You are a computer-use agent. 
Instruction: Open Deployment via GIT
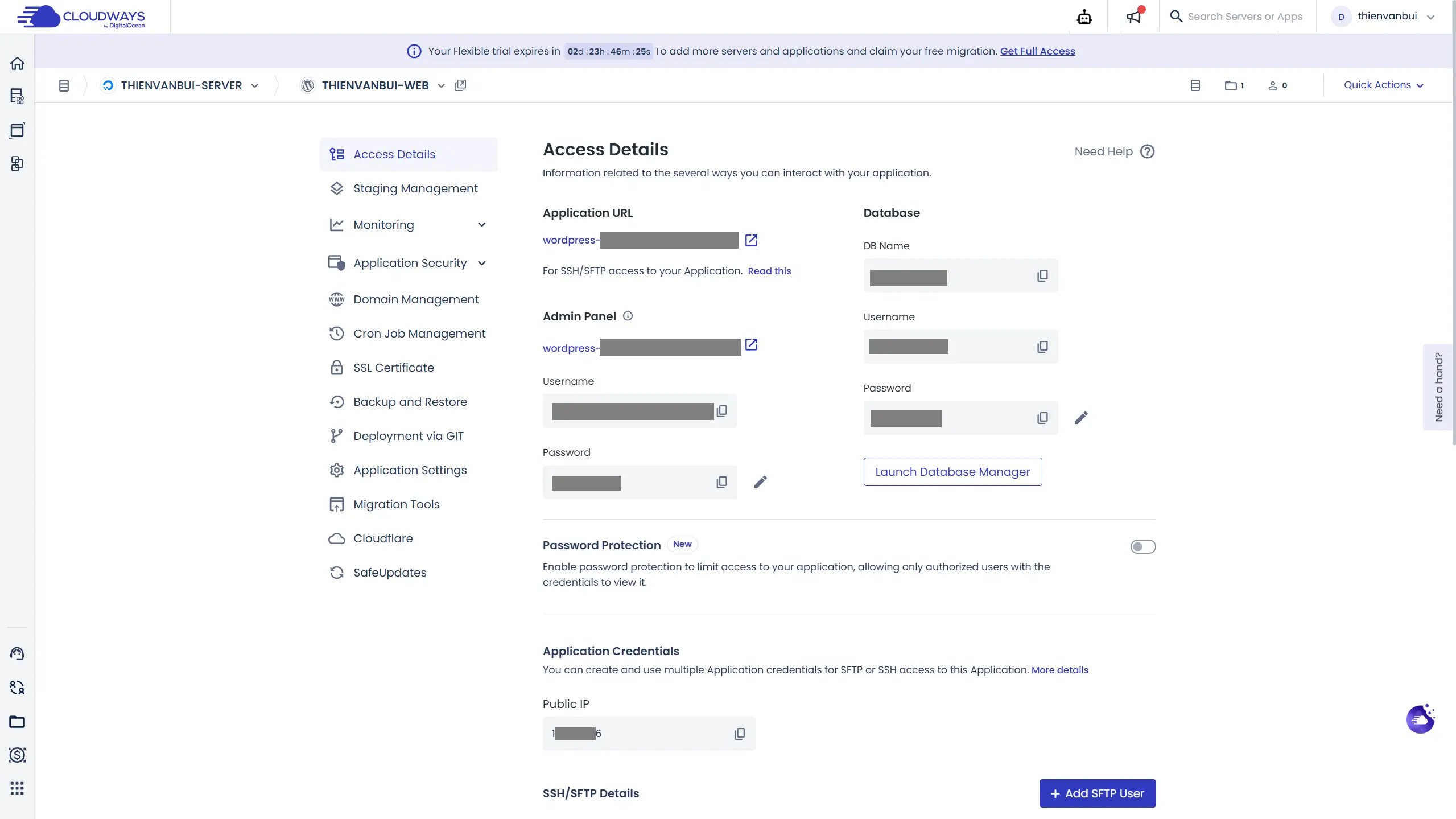click(408, 436)
